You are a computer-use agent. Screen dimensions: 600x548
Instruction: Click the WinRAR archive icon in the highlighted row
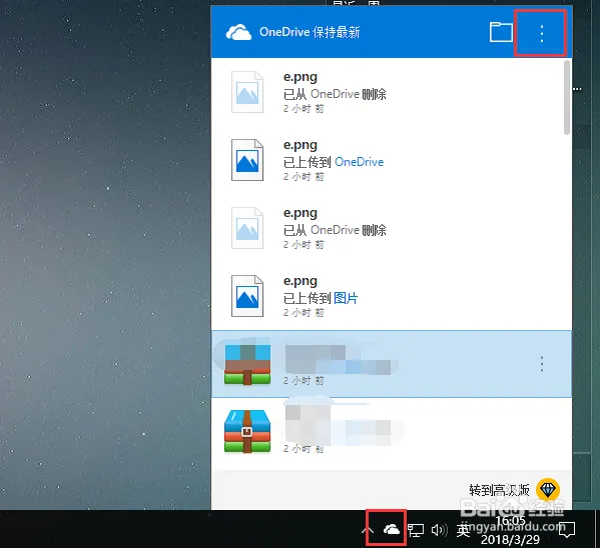coord(247,365)
